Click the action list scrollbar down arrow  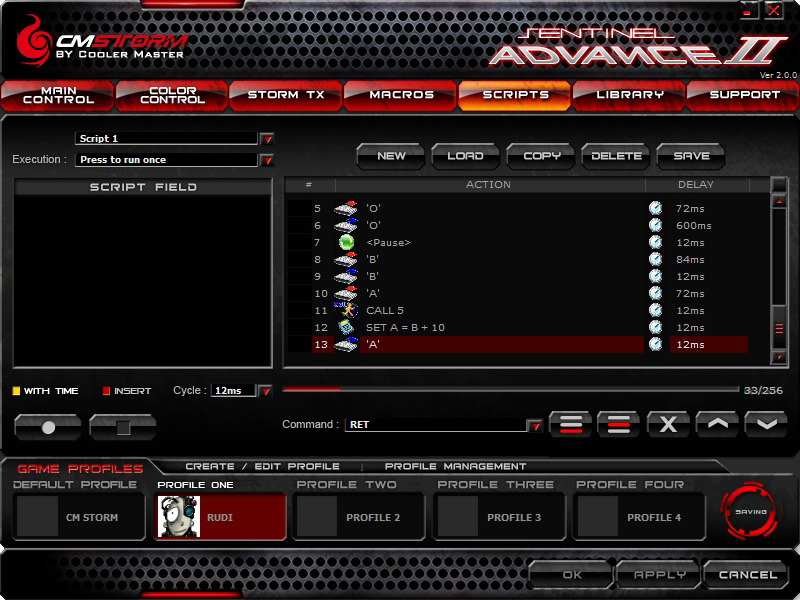(779, 357)
